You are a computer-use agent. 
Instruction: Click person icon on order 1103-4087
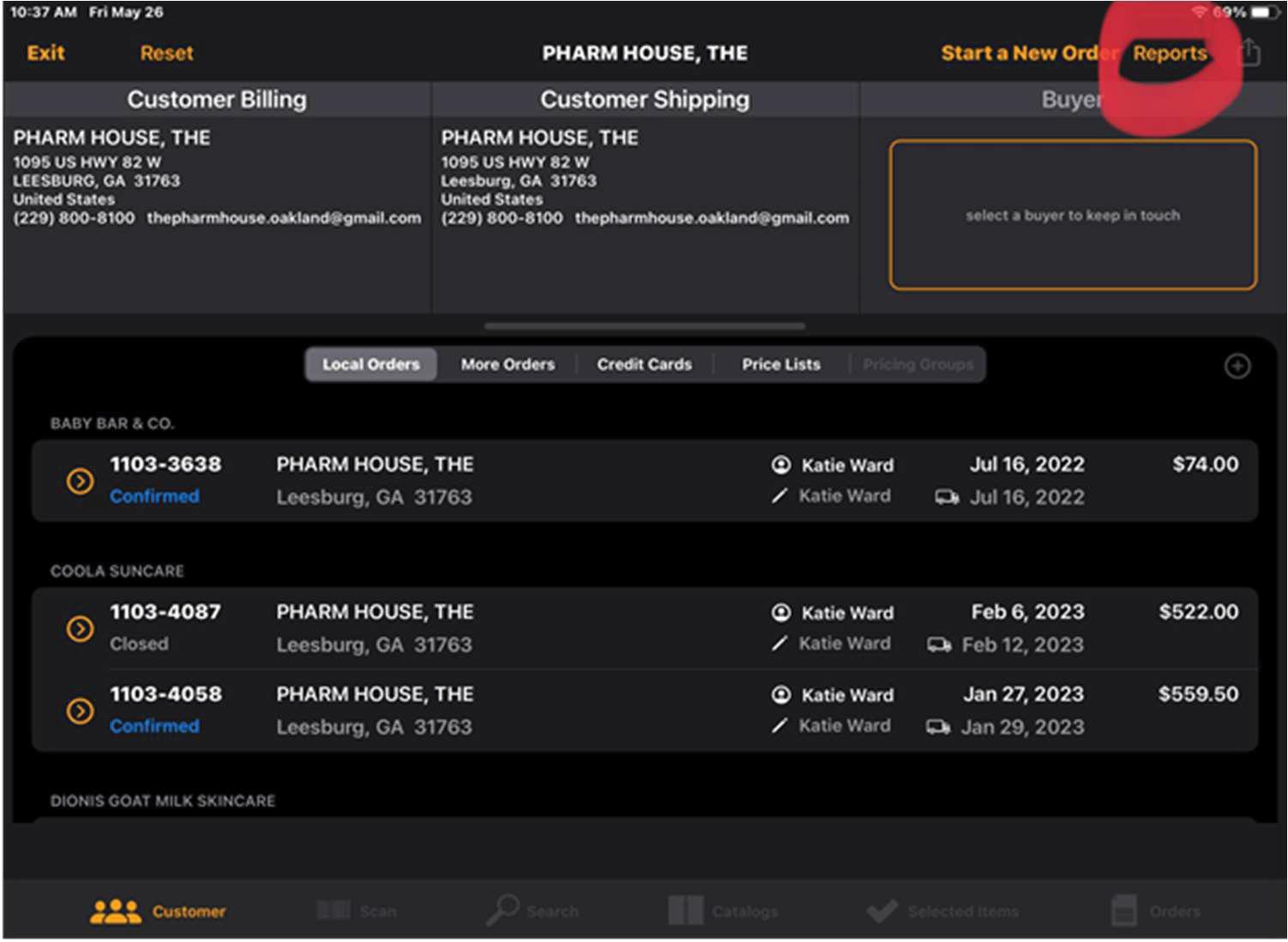click(780, 612)
